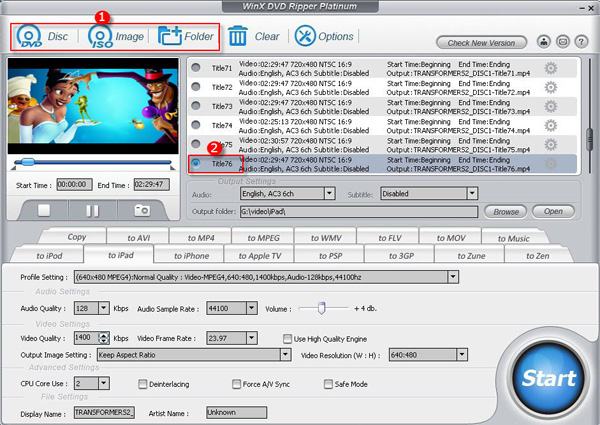The width and height of the screenshot is (600, 425).
Task: Switch to the to MP4 tab
Action: click(x=201, y=238)
